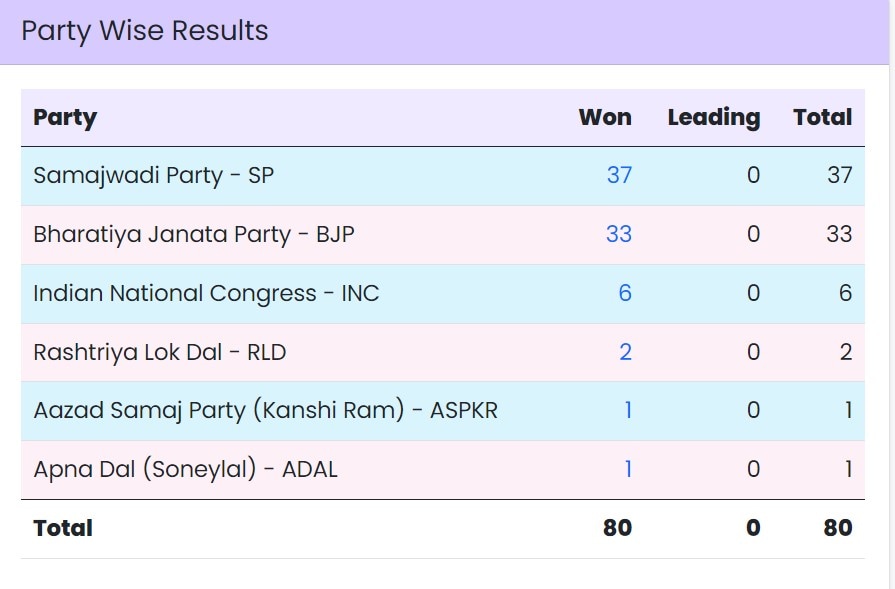Screen dimensions: 895x589
Task: Select the Samajwadi Party - SP name
Action: (153, 176)
